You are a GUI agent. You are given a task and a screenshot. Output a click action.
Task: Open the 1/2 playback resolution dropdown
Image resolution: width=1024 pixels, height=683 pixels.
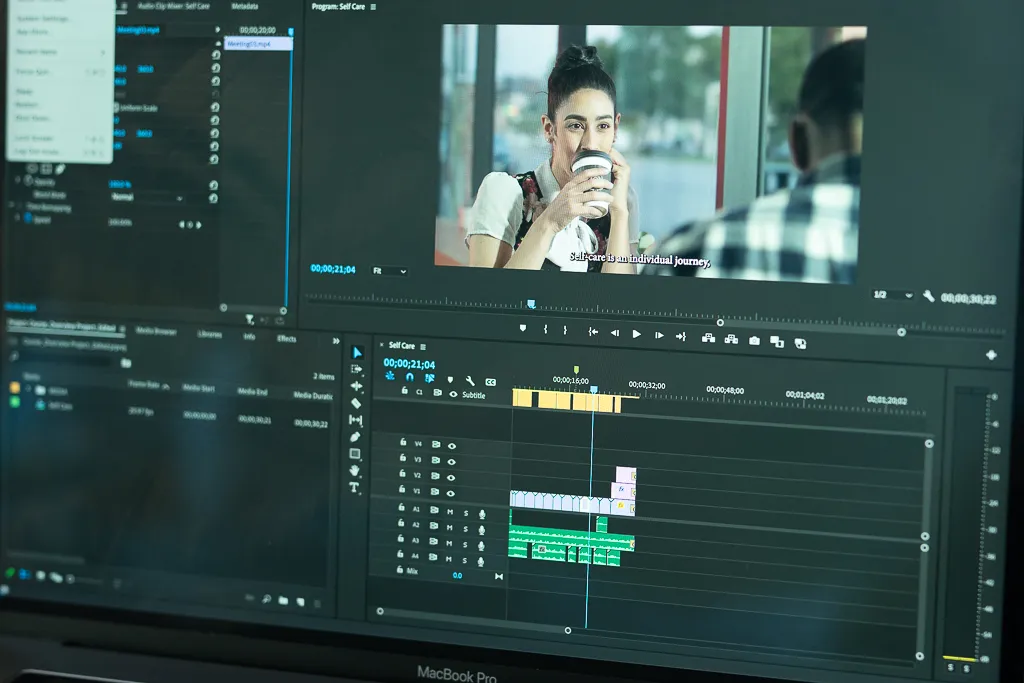pyautogui.click(x=892, y=295)
